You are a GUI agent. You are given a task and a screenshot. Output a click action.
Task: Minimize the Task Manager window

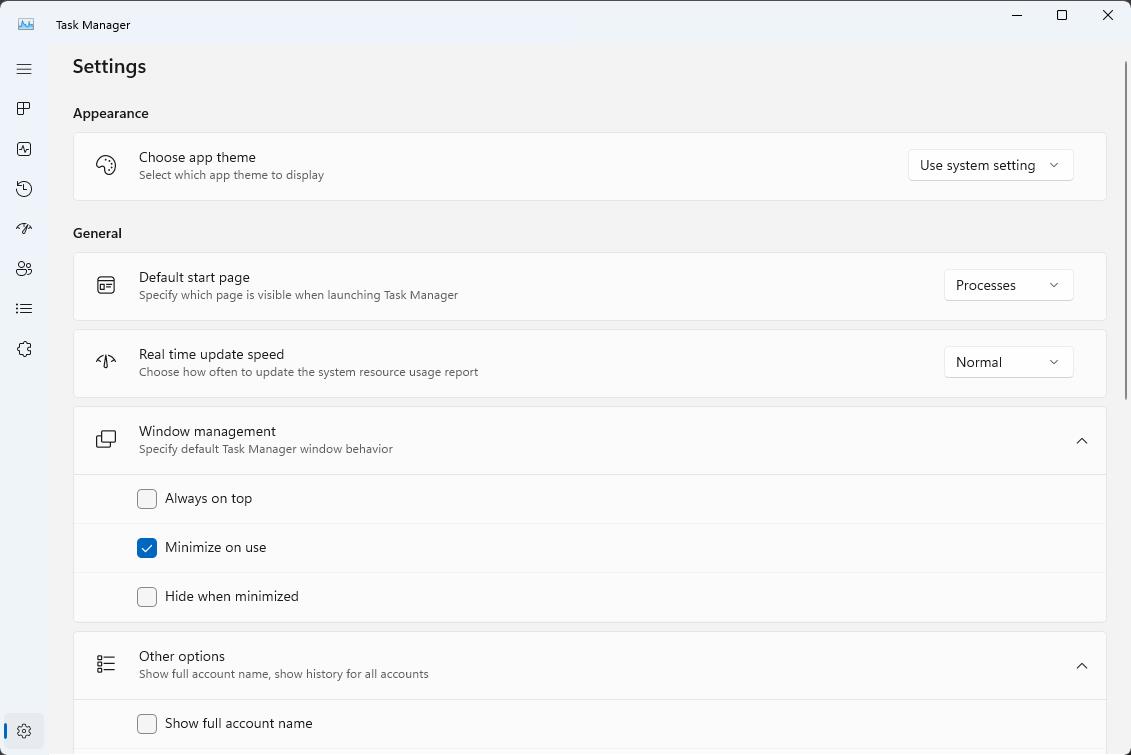[x=1017, y=15]
